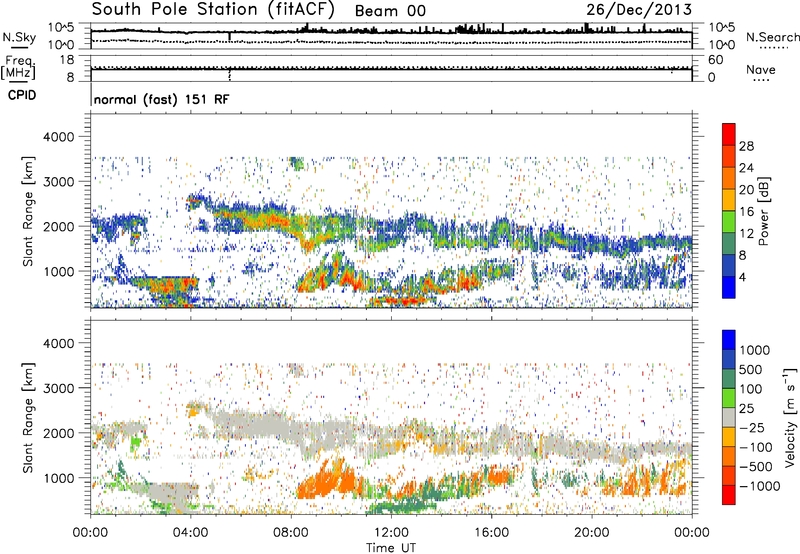Click the 8–12 dB dark green Power swatch
Viewport: 800px width, 554px height.
tap(729, 244)
